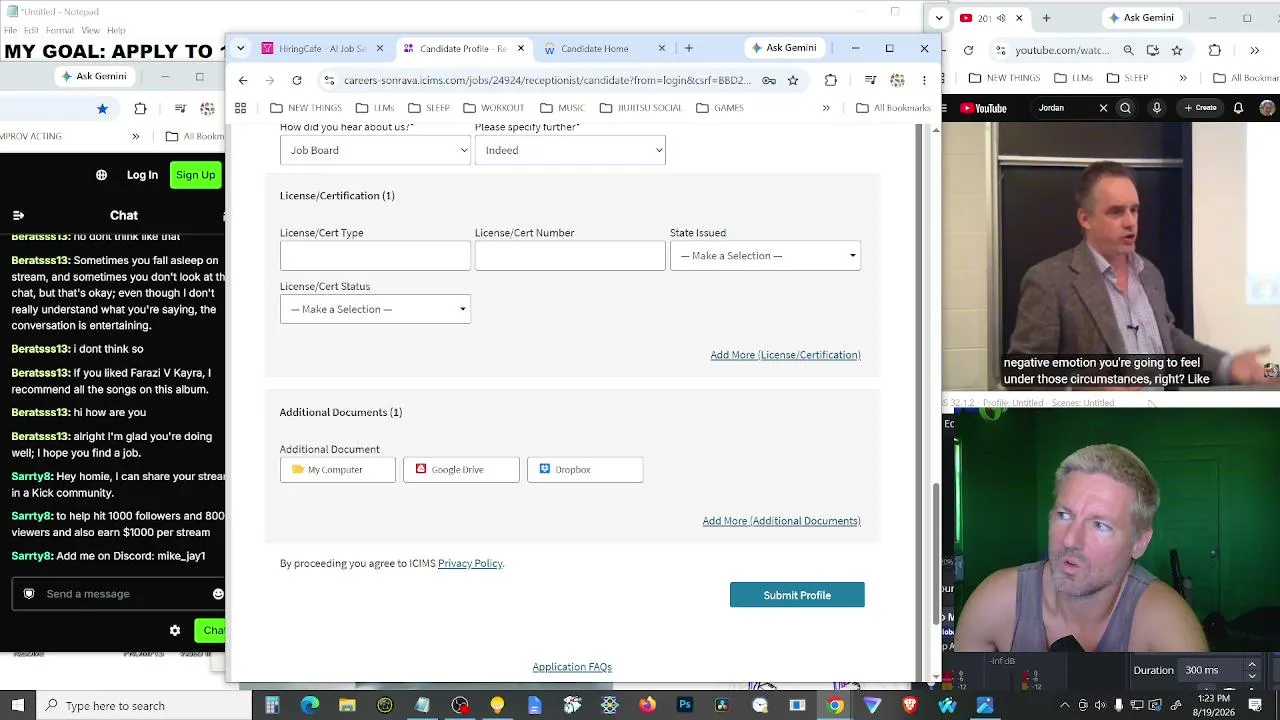Open the MUSIC bookmarks folder
Screen dimensions: 1280x720
562,108
